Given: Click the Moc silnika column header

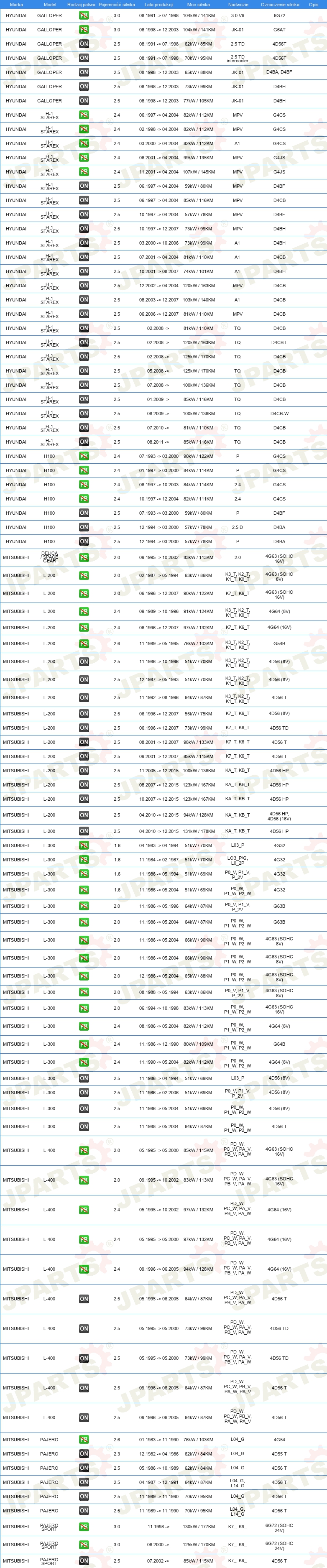Looking at the screenshot, I should (199, 4).
